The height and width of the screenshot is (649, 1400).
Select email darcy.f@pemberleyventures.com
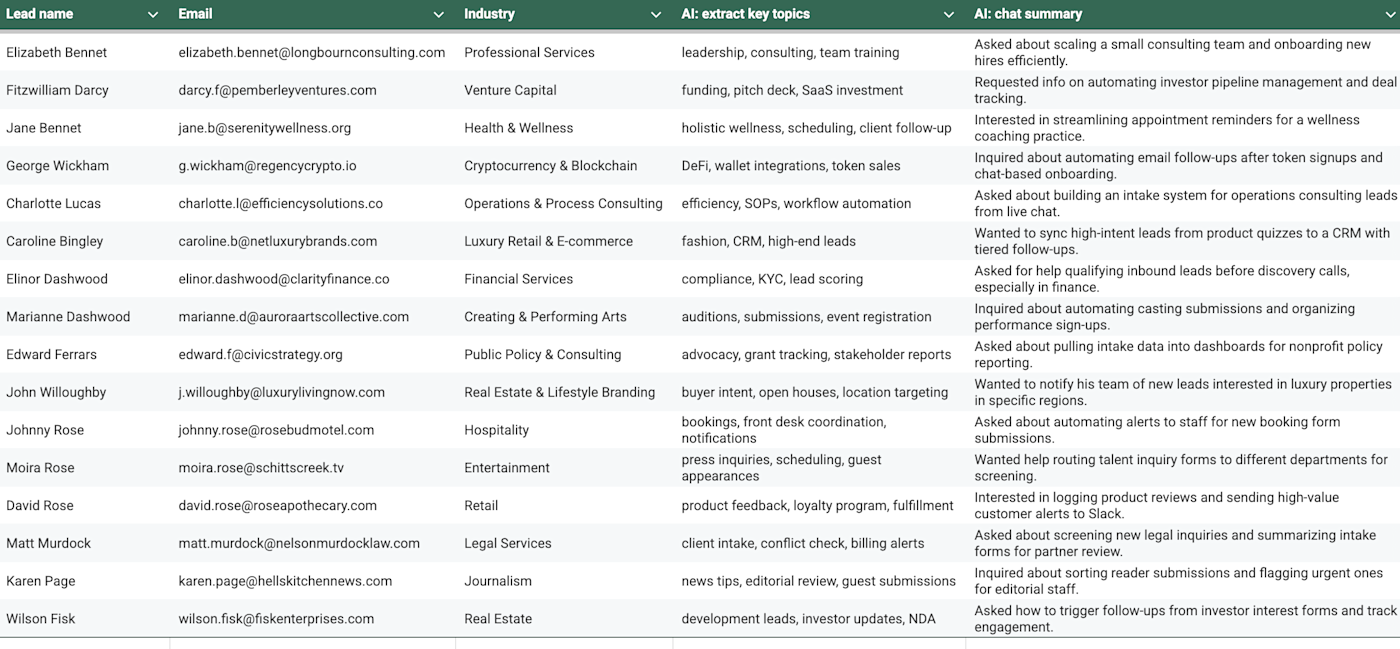278,90
